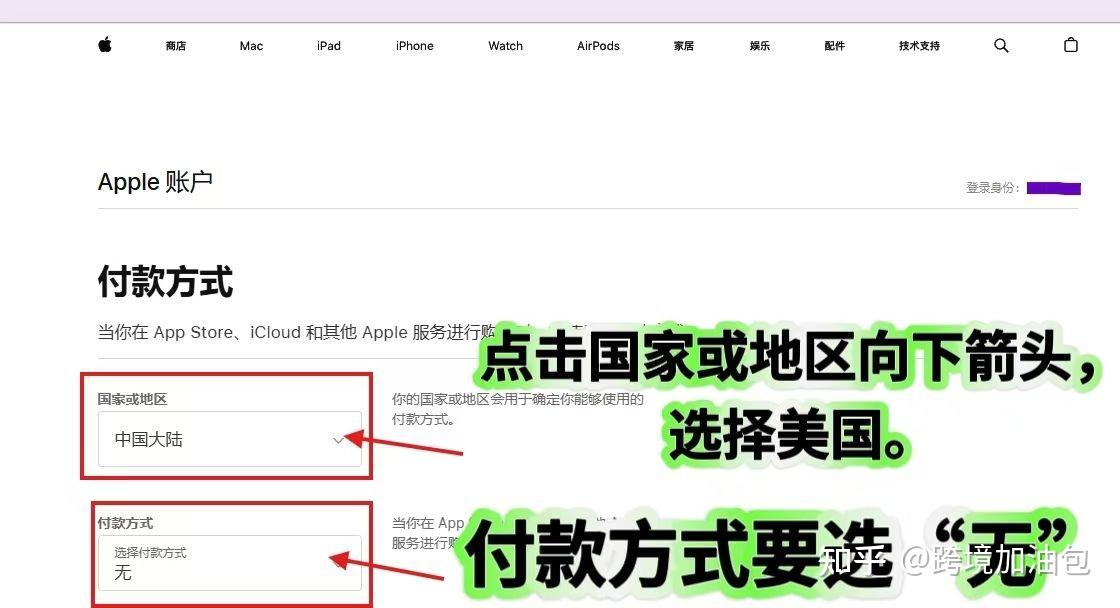Click the 付款方式 section title
Screen dimensions: 1120x608
tap(165, 284)
